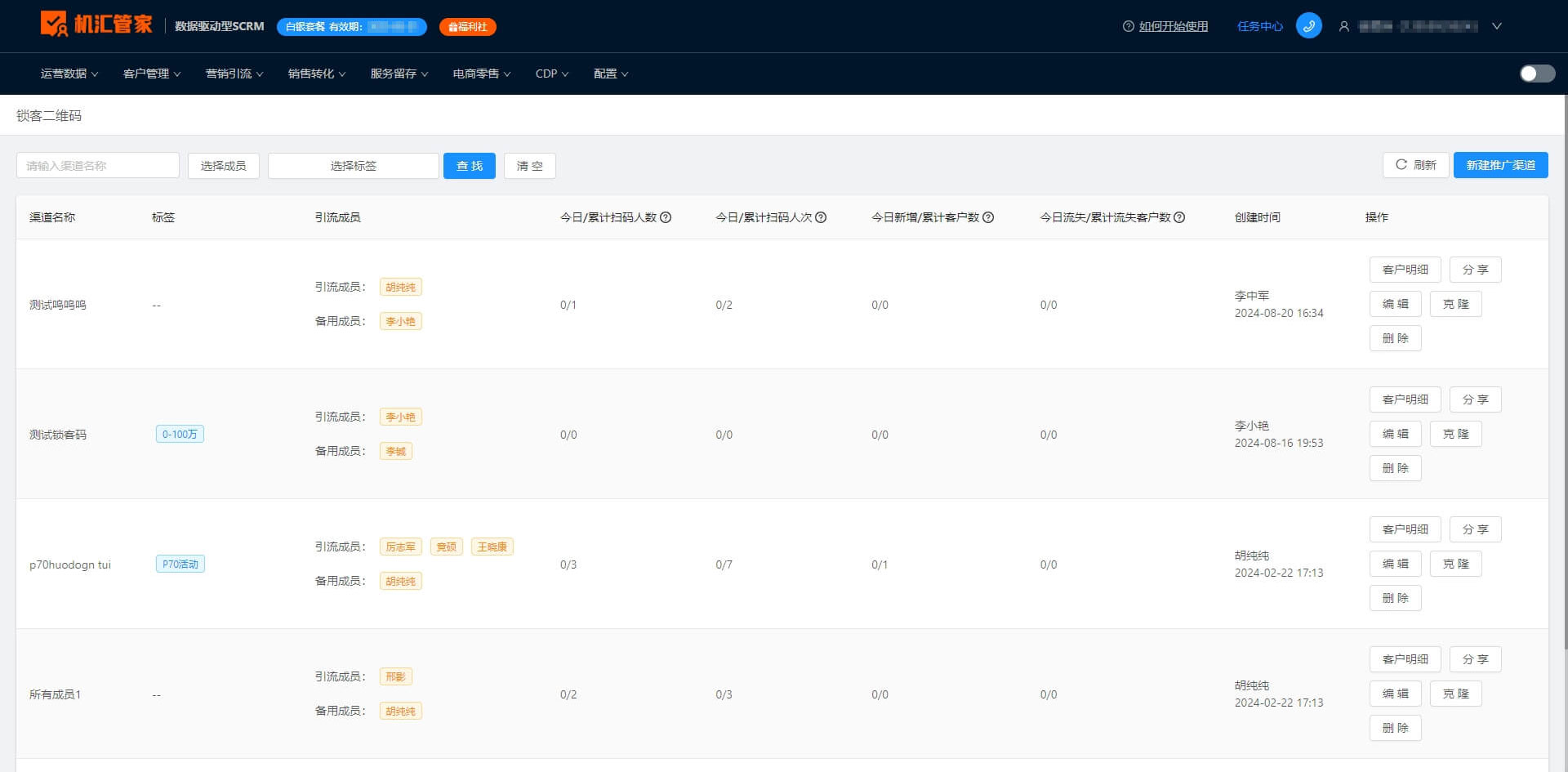Image resolution: width=1568 pixels, height=772 pixels.
Task: Click 删除 for 测试锁客码 row
Action: [1396, 468]
